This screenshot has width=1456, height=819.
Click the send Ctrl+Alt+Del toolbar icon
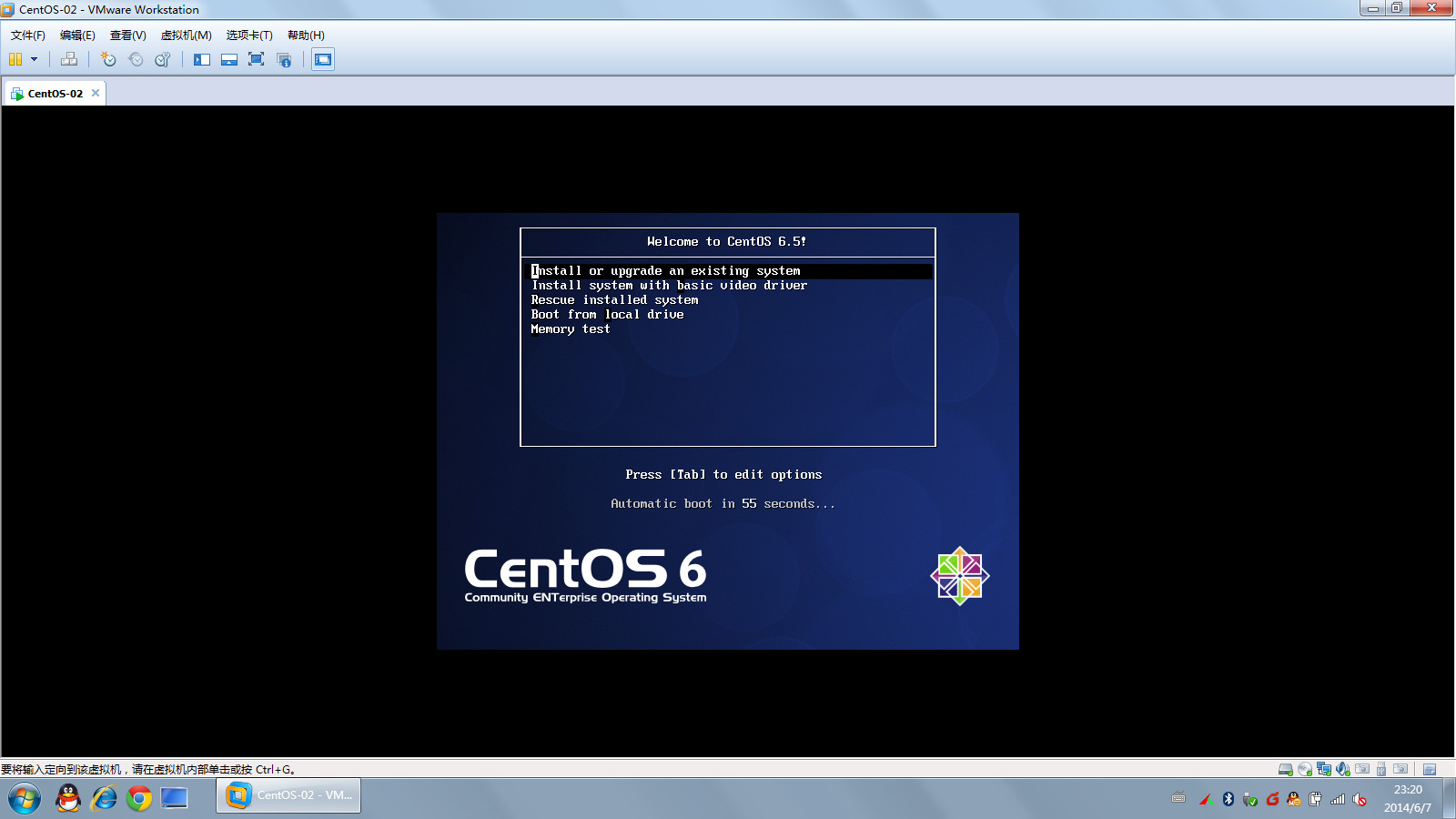tap(69, 59)
